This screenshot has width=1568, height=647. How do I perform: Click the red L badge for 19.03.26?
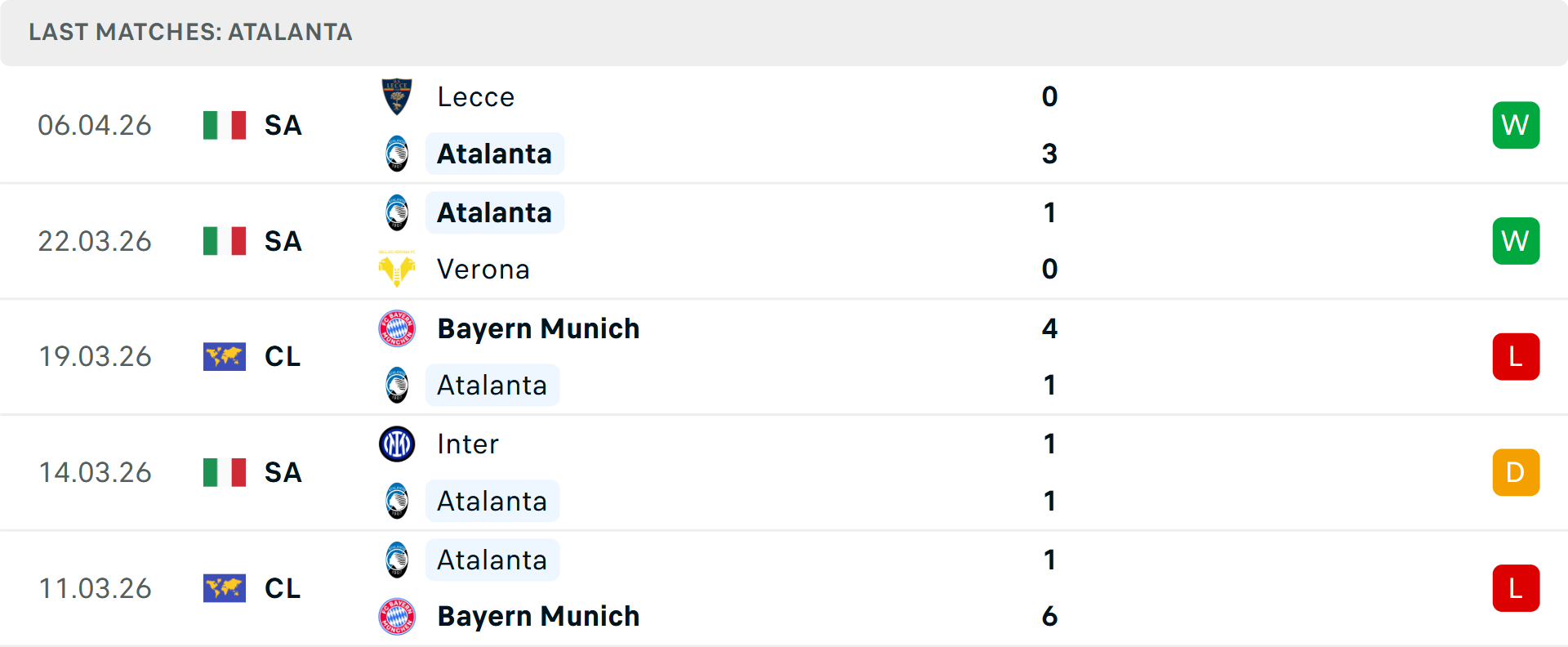(x=1516, y=357)
